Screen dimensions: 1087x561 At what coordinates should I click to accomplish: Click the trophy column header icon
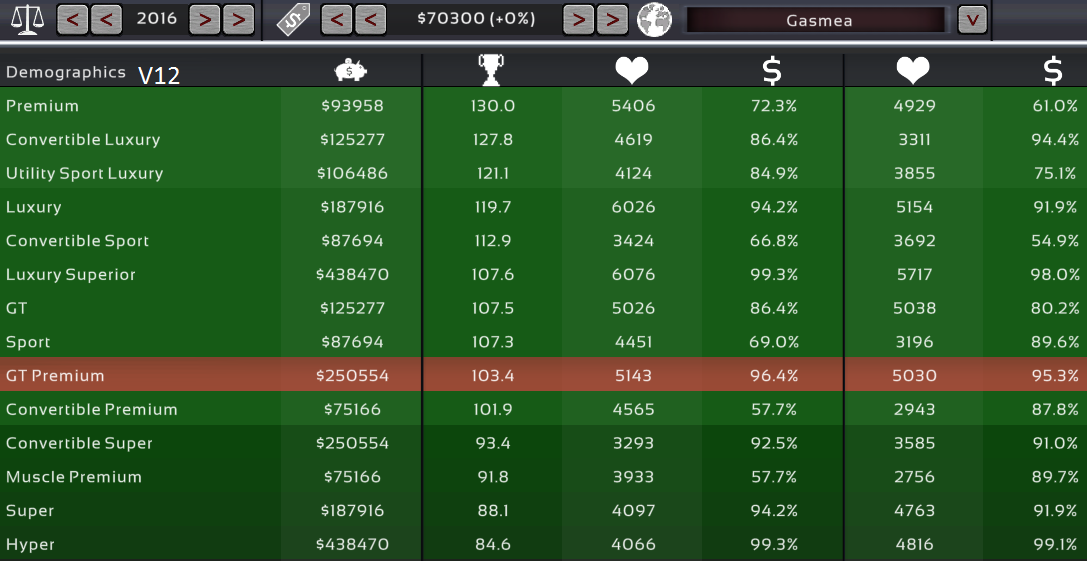(491, 70)
